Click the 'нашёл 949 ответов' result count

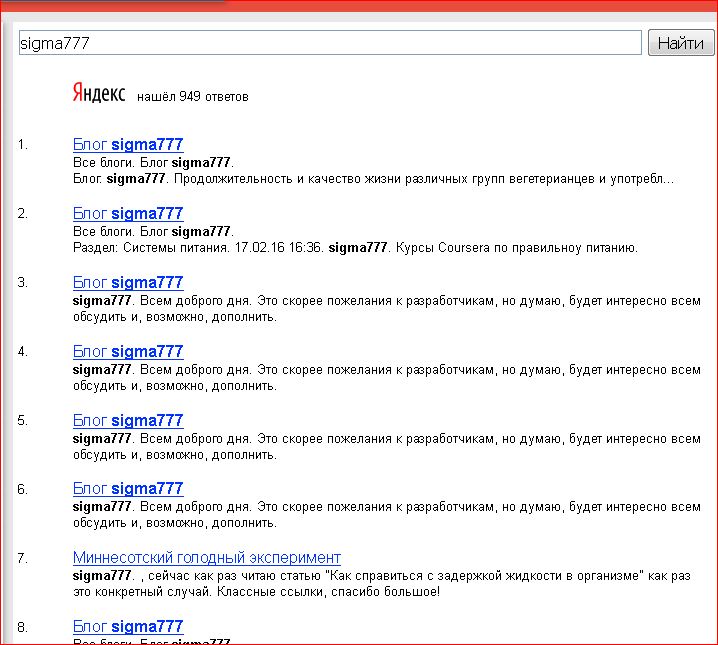point(192,97)
